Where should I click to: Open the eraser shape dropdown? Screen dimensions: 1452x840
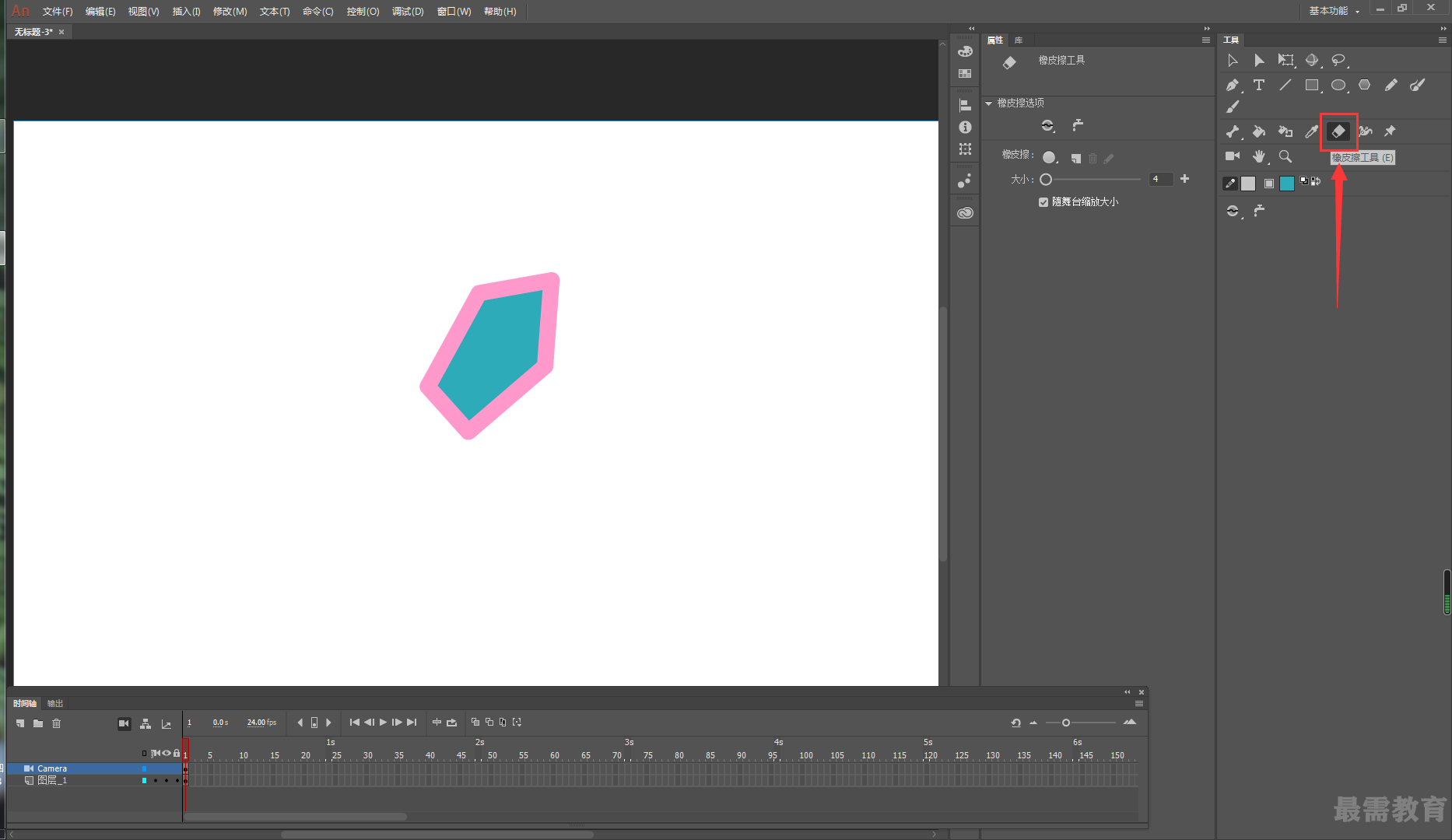pyautogui.click(x=1050, y=158)
